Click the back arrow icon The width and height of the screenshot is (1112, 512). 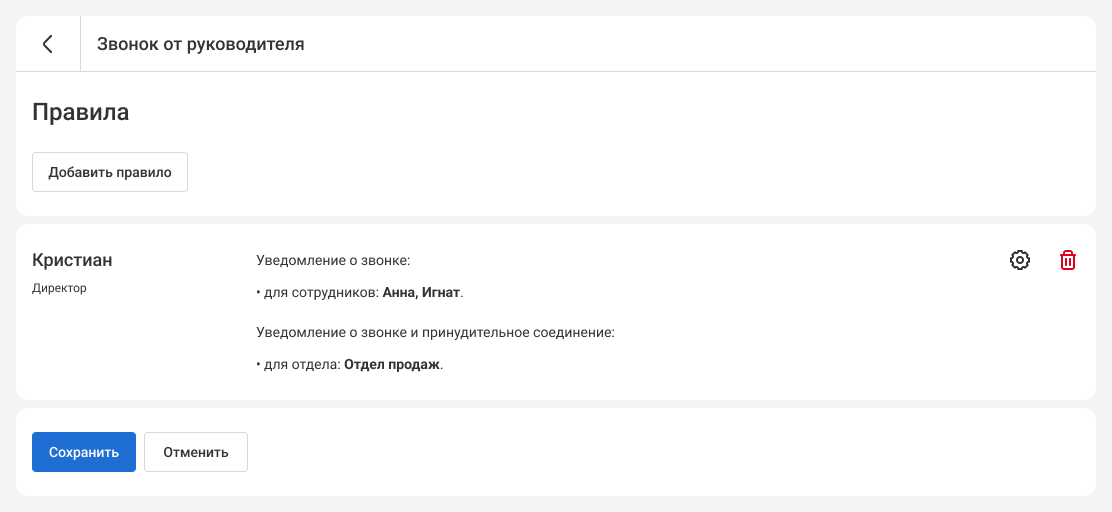(48, 44)
